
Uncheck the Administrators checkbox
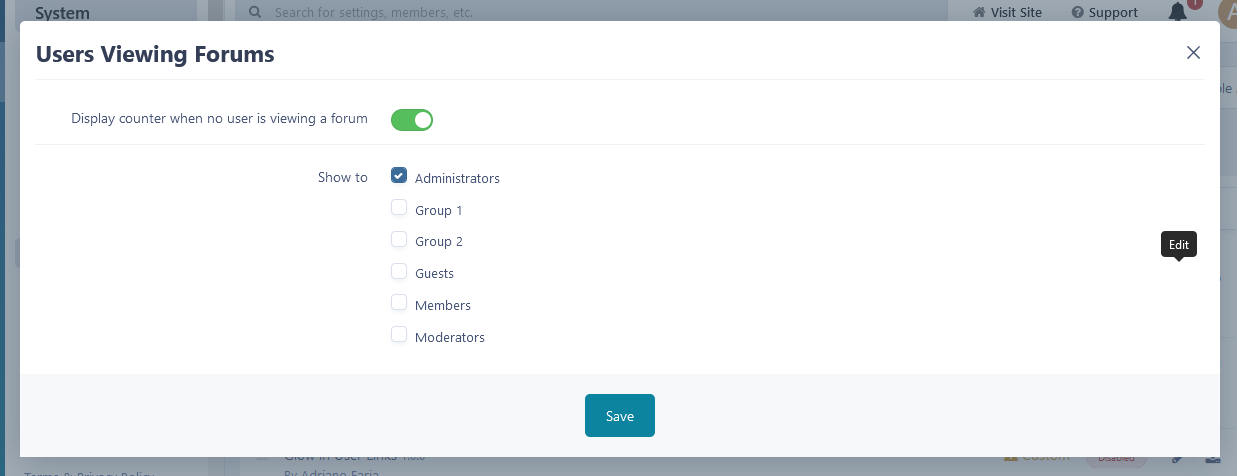[x=399, y=176]
